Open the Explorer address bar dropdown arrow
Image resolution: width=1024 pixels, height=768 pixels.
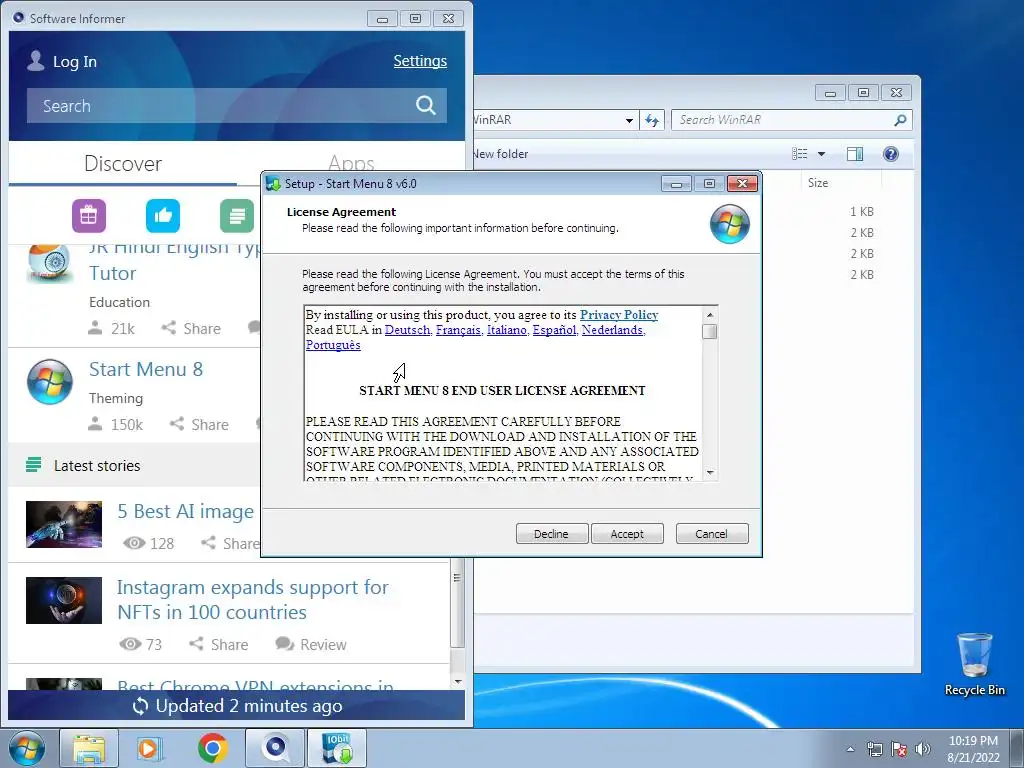629,120
